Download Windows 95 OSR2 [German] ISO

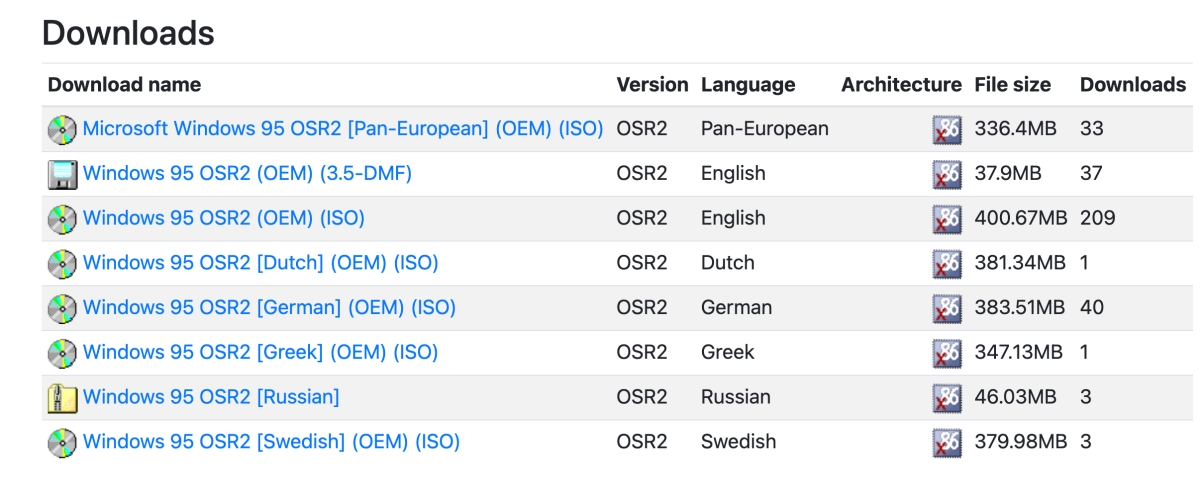click(269, 307)
